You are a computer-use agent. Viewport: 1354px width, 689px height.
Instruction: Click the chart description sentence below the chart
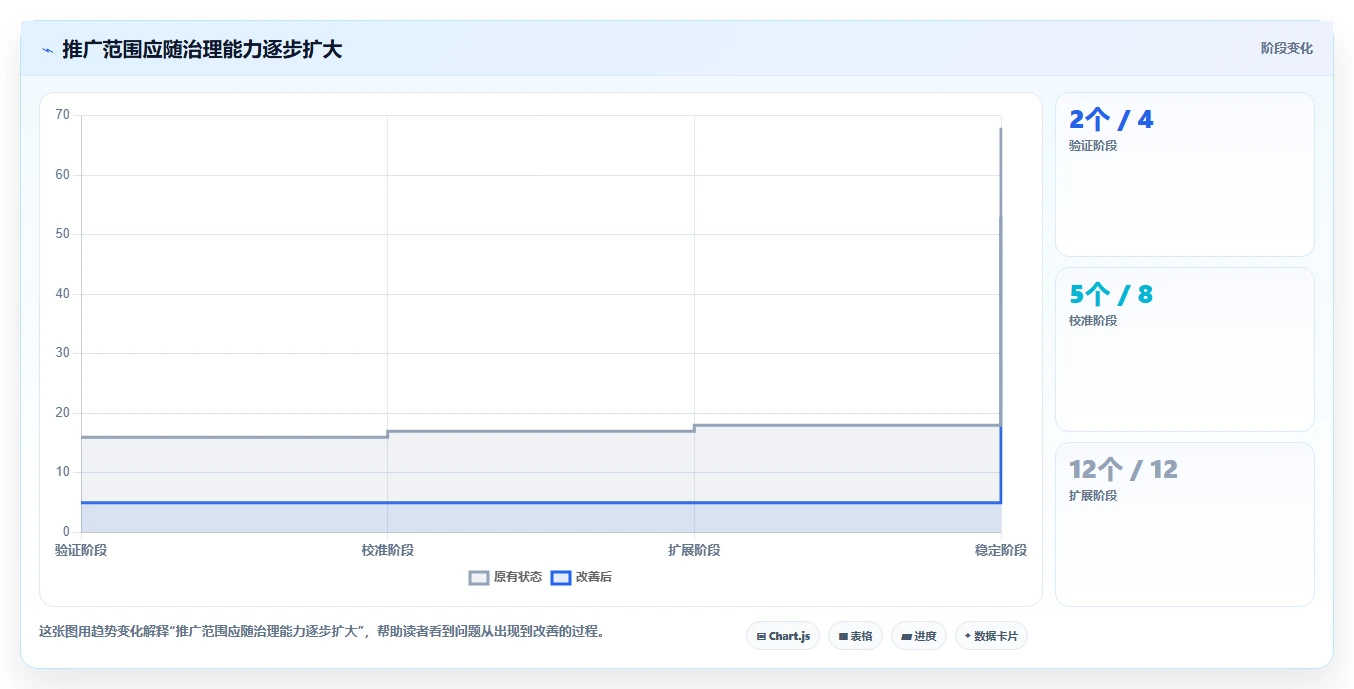[321, 632]
